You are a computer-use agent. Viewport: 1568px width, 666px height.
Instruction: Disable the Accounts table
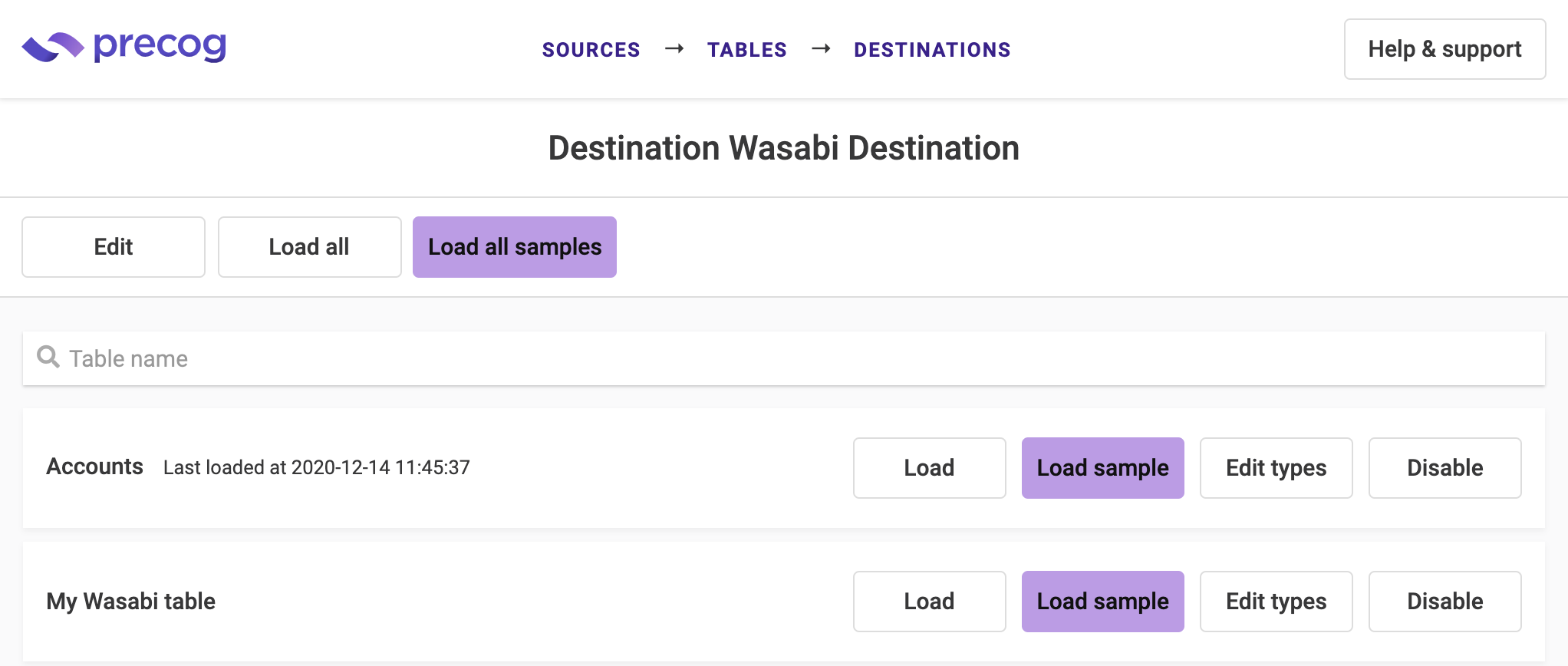1444,468
